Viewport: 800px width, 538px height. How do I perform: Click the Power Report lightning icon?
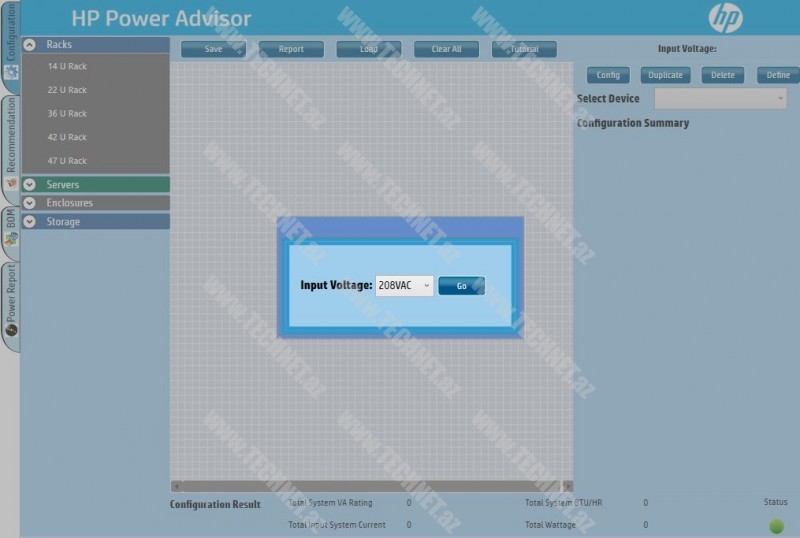click(x=11, y=330)
